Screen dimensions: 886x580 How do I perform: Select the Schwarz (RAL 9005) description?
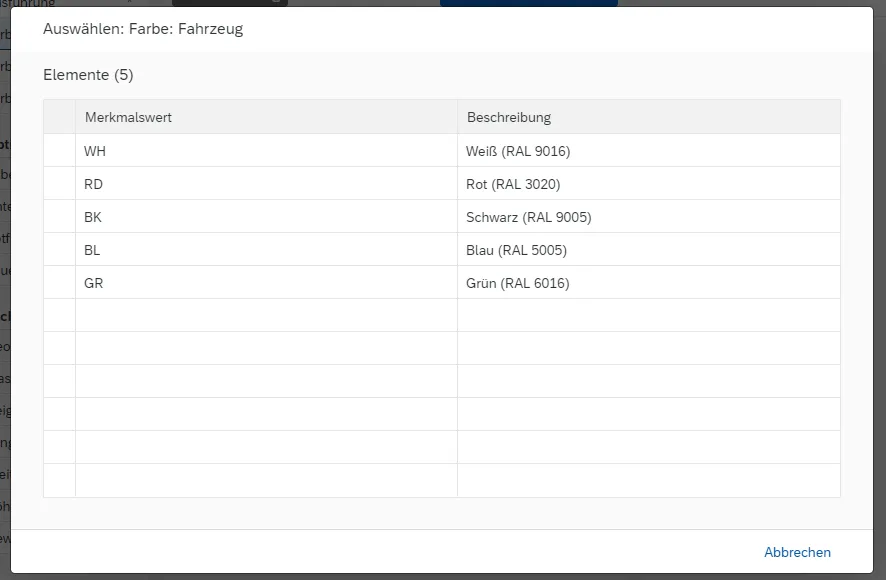pyautogui.click(x=522, y=217)
